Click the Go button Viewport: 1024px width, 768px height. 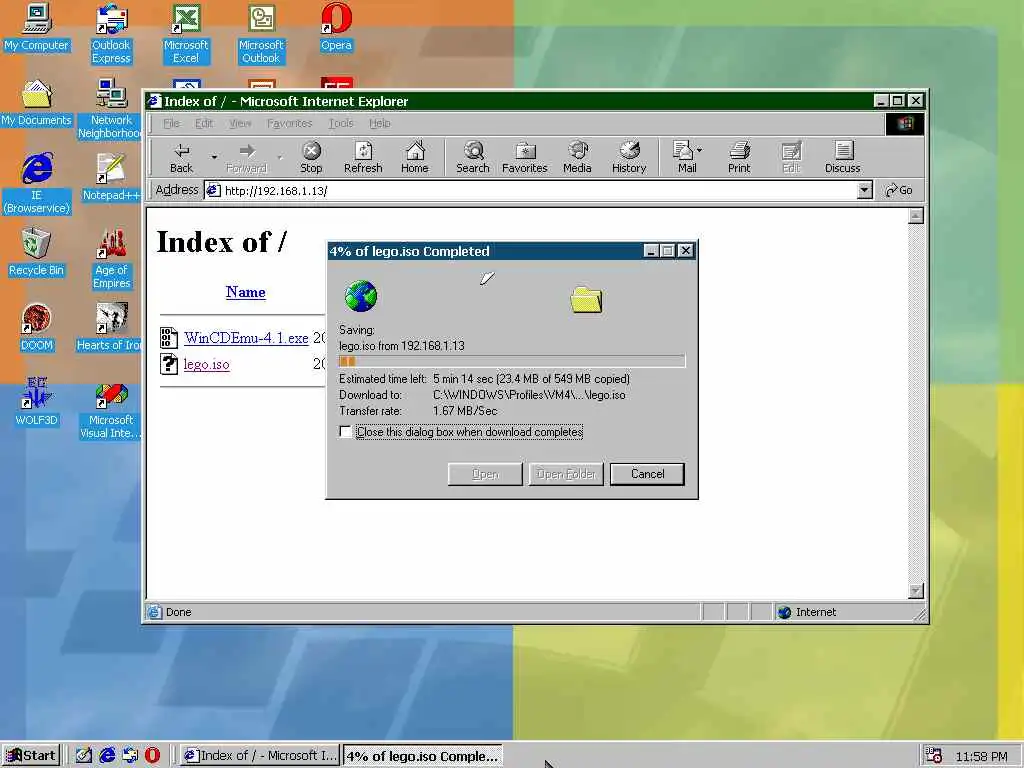(x=899, y=190)
